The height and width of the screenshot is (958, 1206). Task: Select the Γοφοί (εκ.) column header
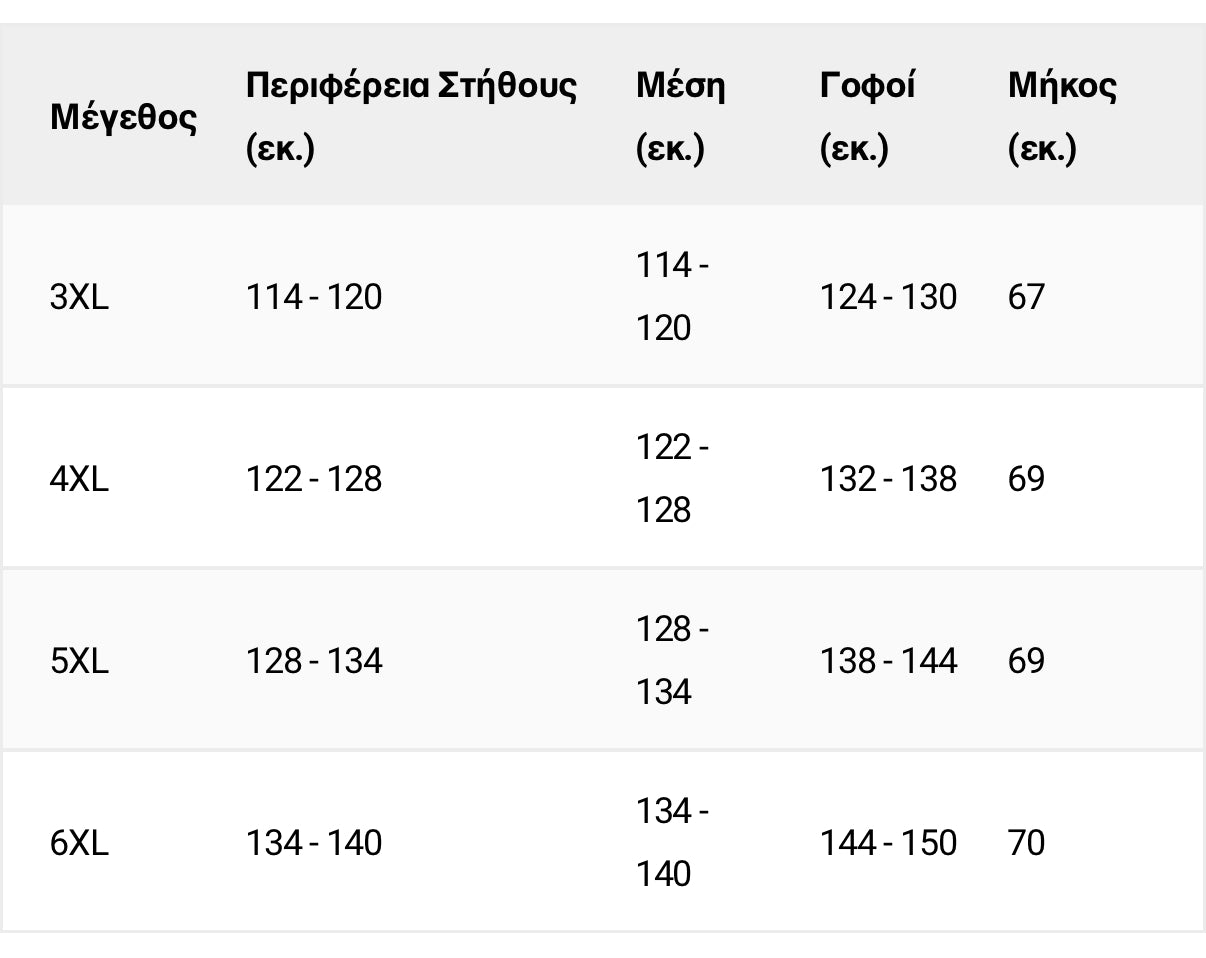(x=867, y=118)
